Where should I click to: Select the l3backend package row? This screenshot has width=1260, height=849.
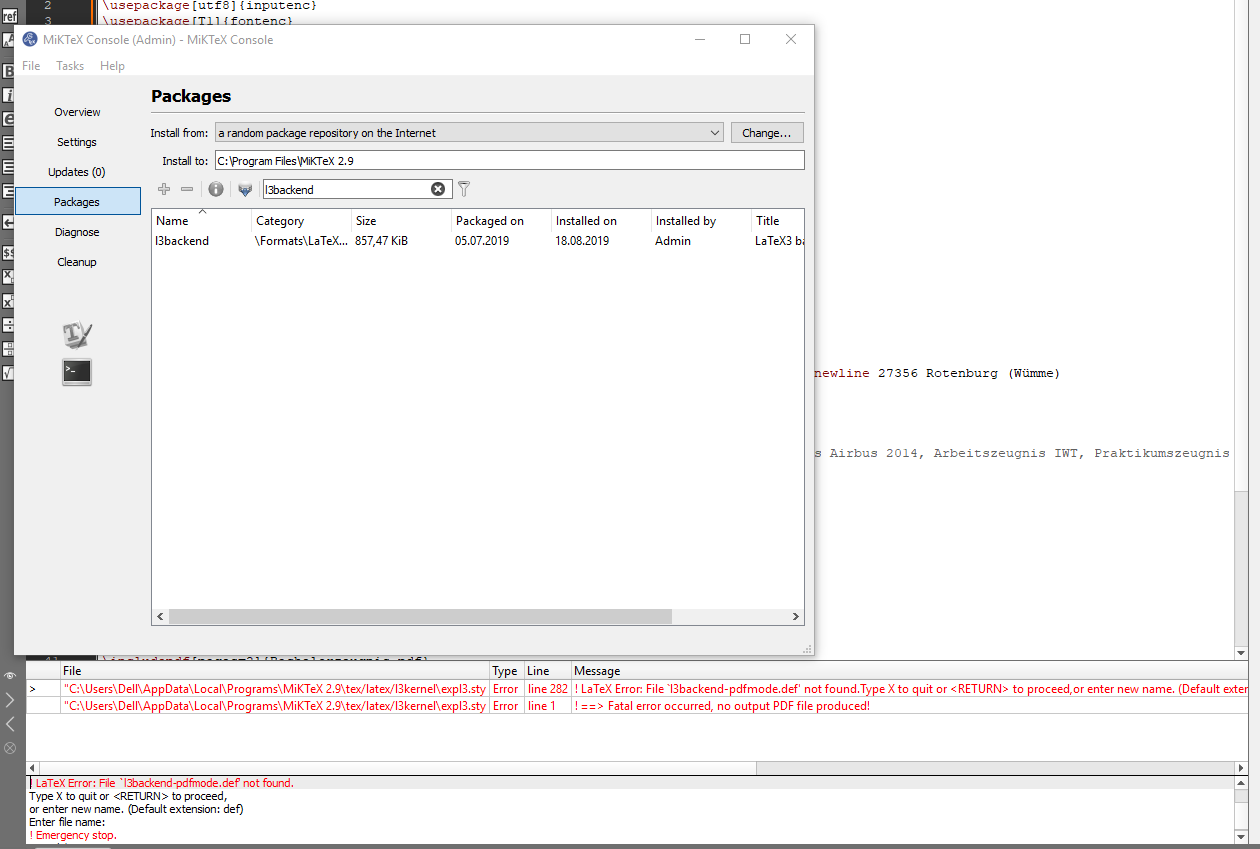pyautogui.click(x=478, y=241)
